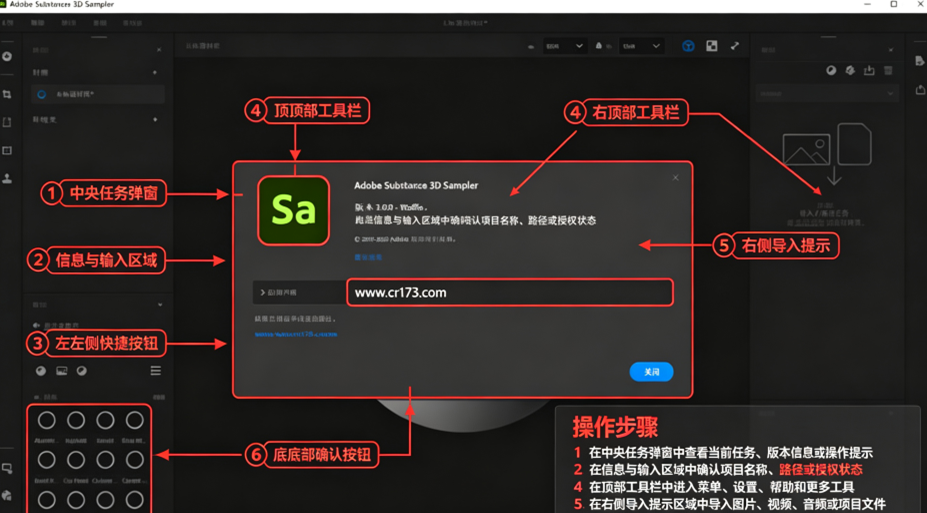Click the round assets icon atop left sidebar

pos(7,57)
